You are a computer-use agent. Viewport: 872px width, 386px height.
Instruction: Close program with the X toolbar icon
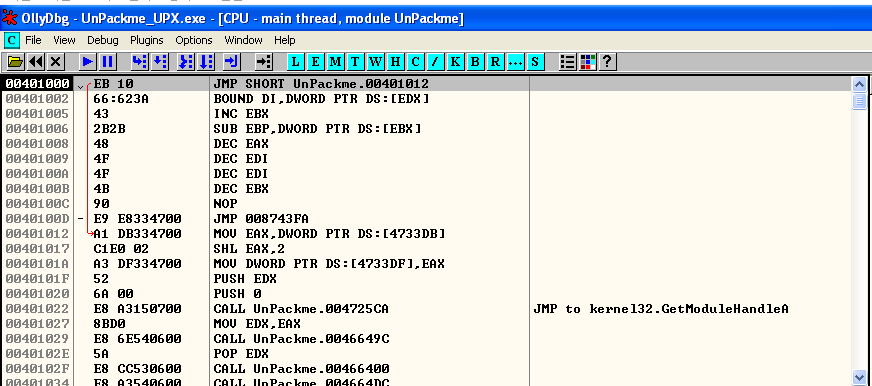pos(55,62)
